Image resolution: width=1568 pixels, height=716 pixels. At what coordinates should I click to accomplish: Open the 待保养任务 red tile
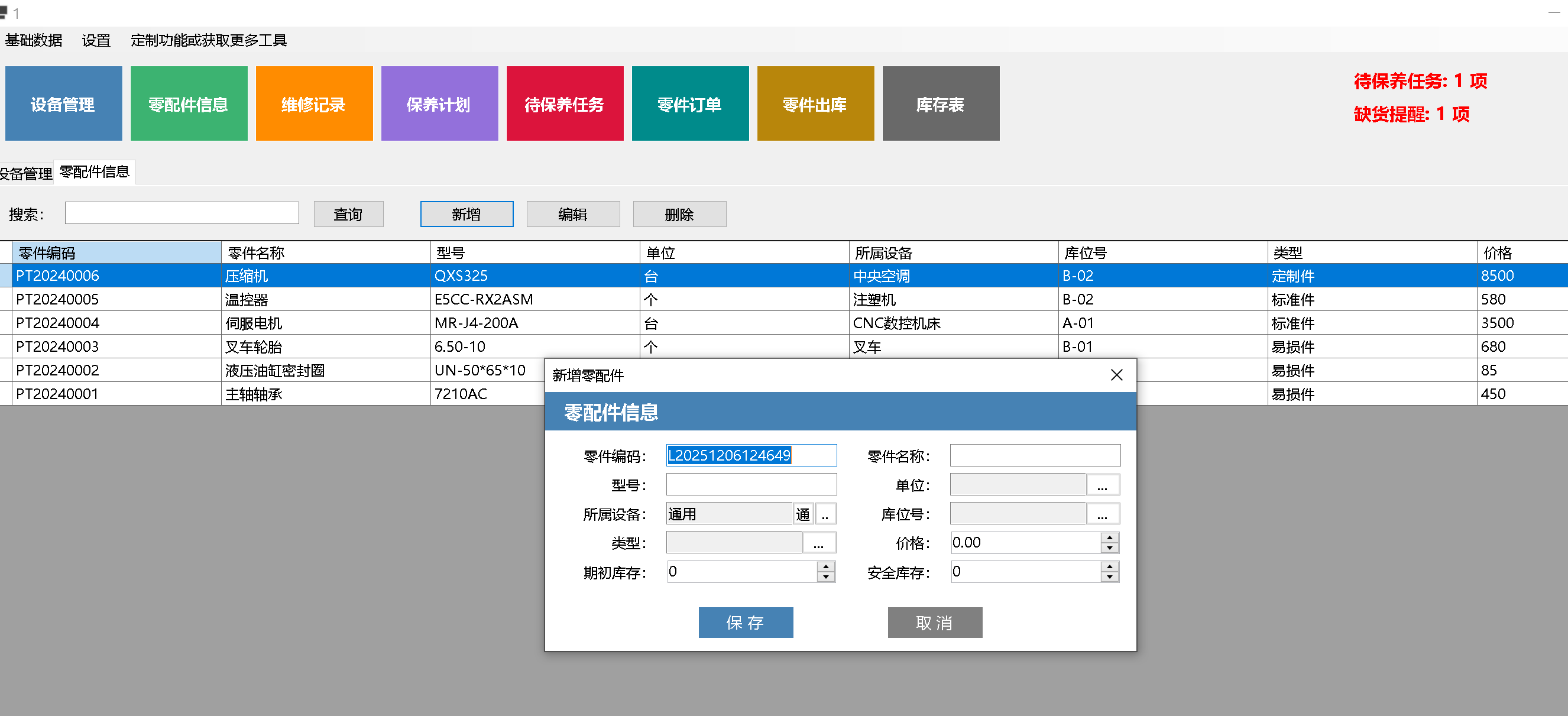point(564,104)
